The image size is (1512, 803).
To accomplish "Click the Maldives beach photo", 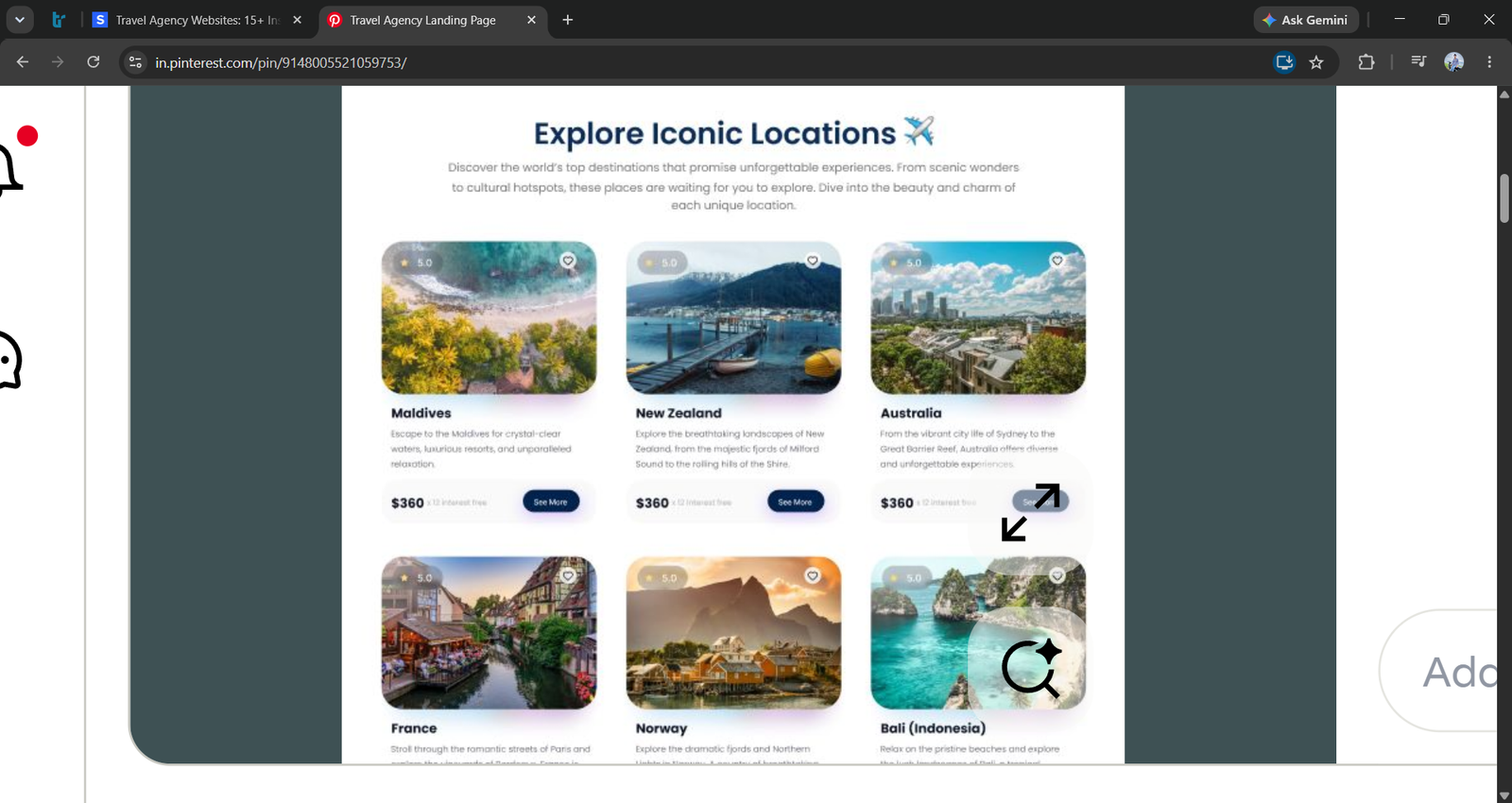I will 489,317.
